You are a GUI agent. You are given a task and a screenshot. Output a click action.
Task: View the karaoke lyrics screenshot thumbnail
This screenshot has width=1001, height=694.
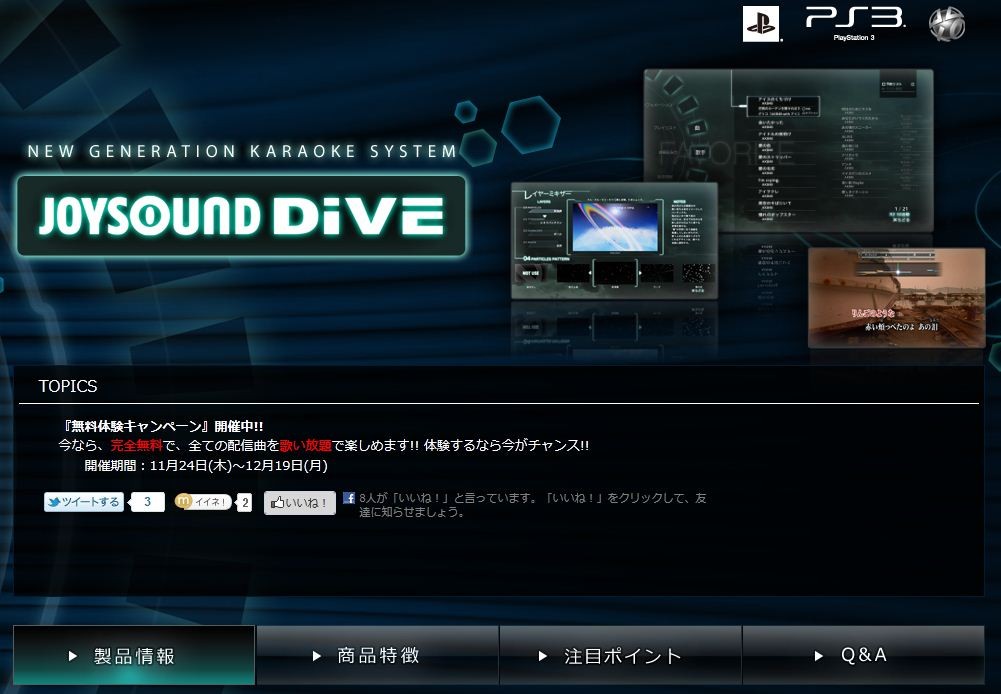[897, 298]
